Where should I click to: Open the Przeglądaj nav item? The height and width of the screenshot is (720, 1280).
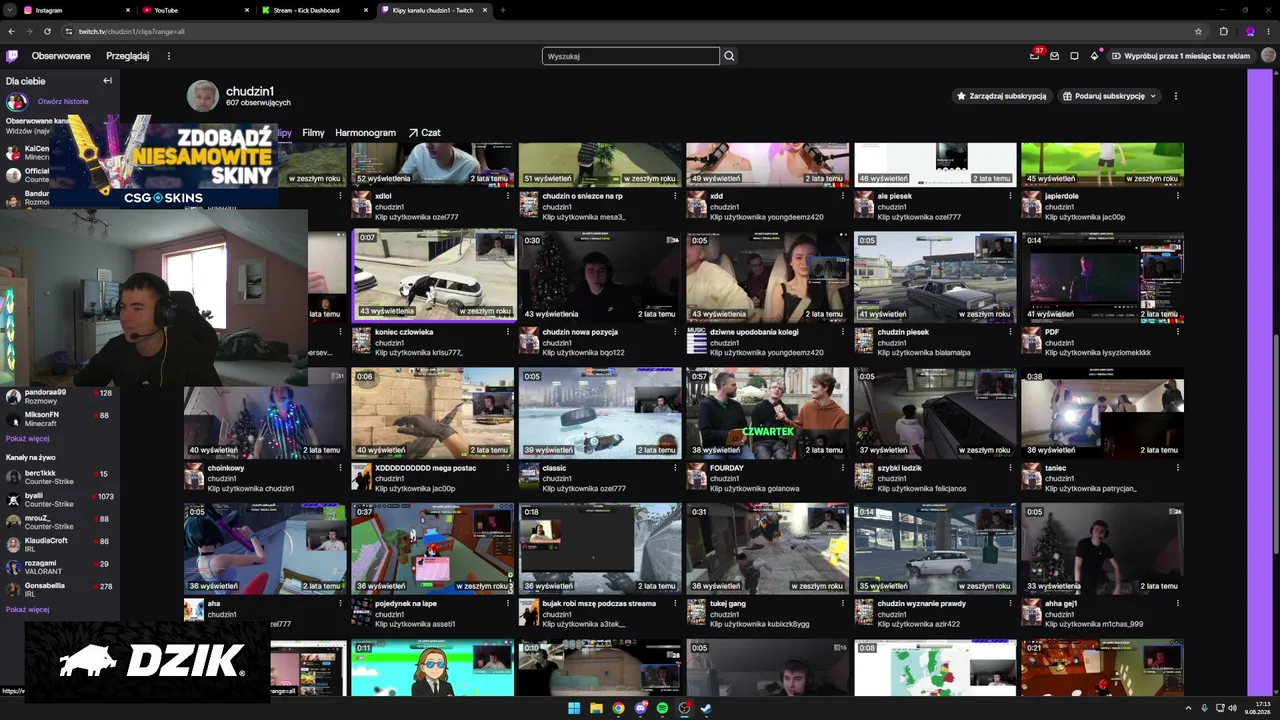click(x=128, y=56)
